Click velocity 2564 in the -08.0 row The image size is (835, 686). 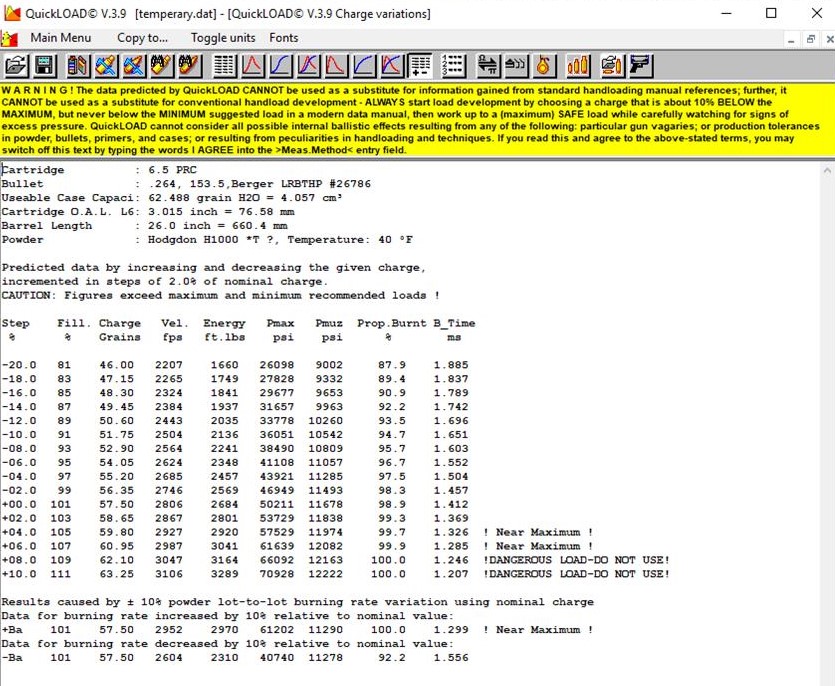click(169, 448)
